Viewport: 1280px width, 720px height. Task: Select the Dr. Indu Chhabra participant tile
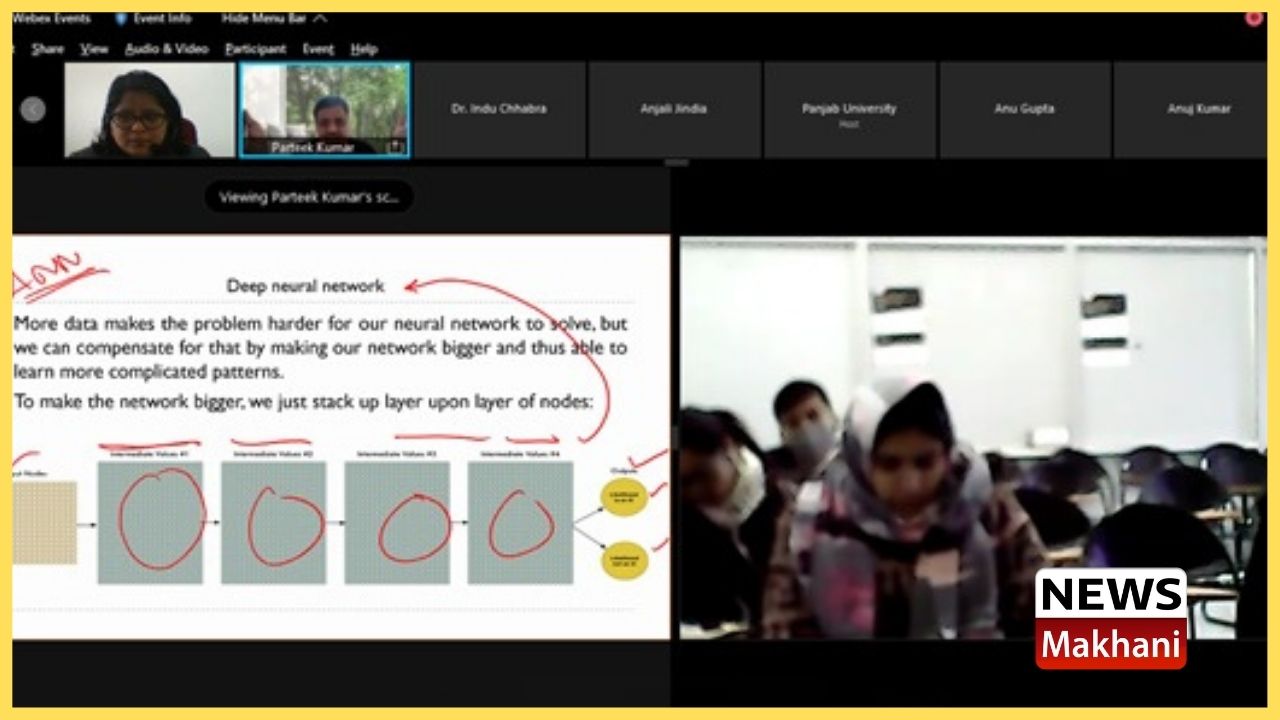click(501, 109)
